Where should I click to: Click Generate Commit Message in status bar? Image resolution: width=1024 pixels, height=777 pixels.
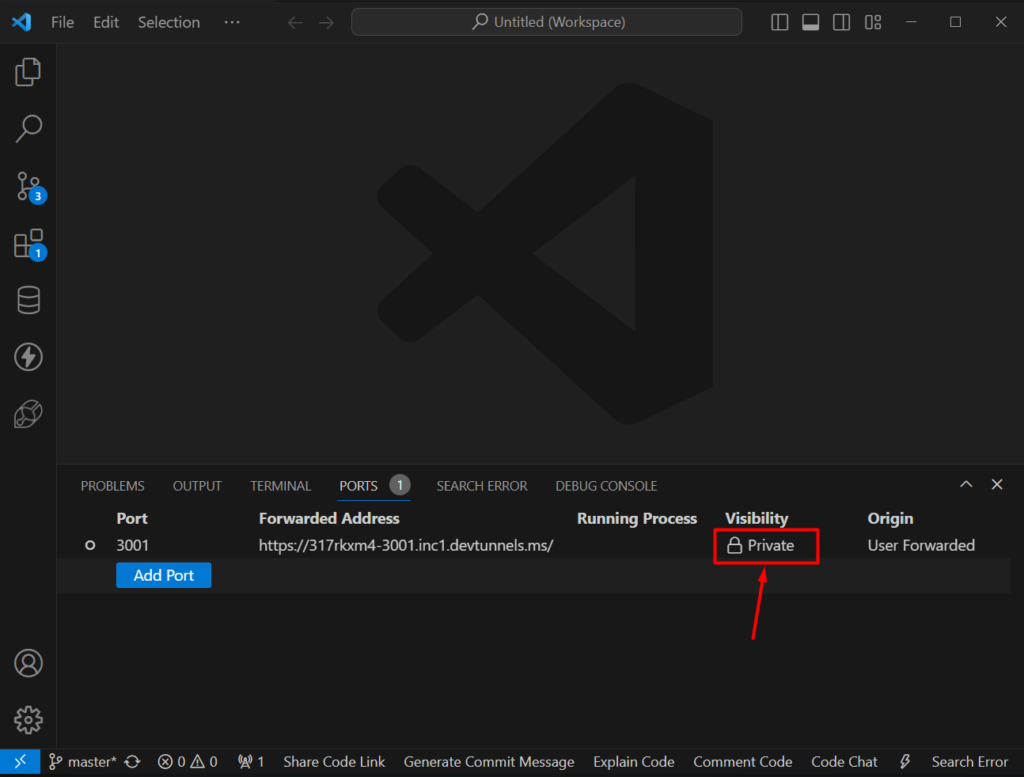pos(489,762)
